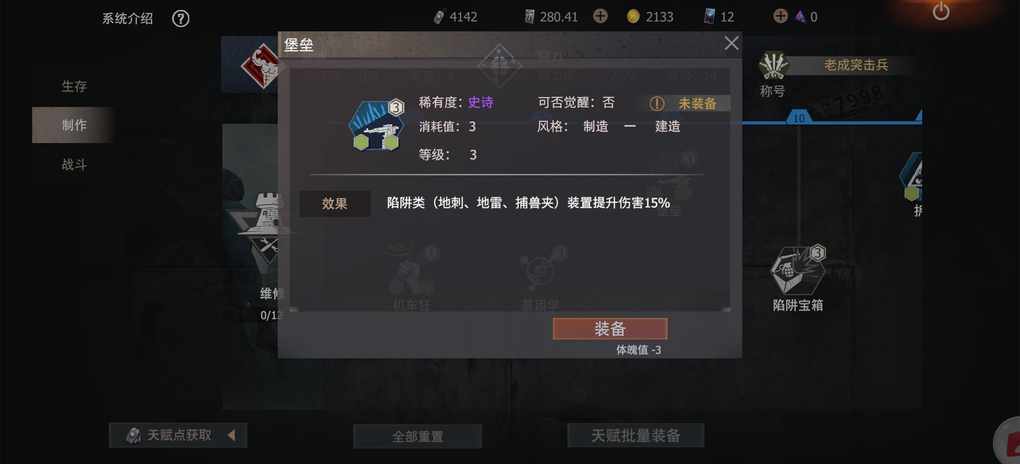Click the 堡垒 talent icon in dialog
The width and height of the screenshot is (1020, 464).
point(377,126)
